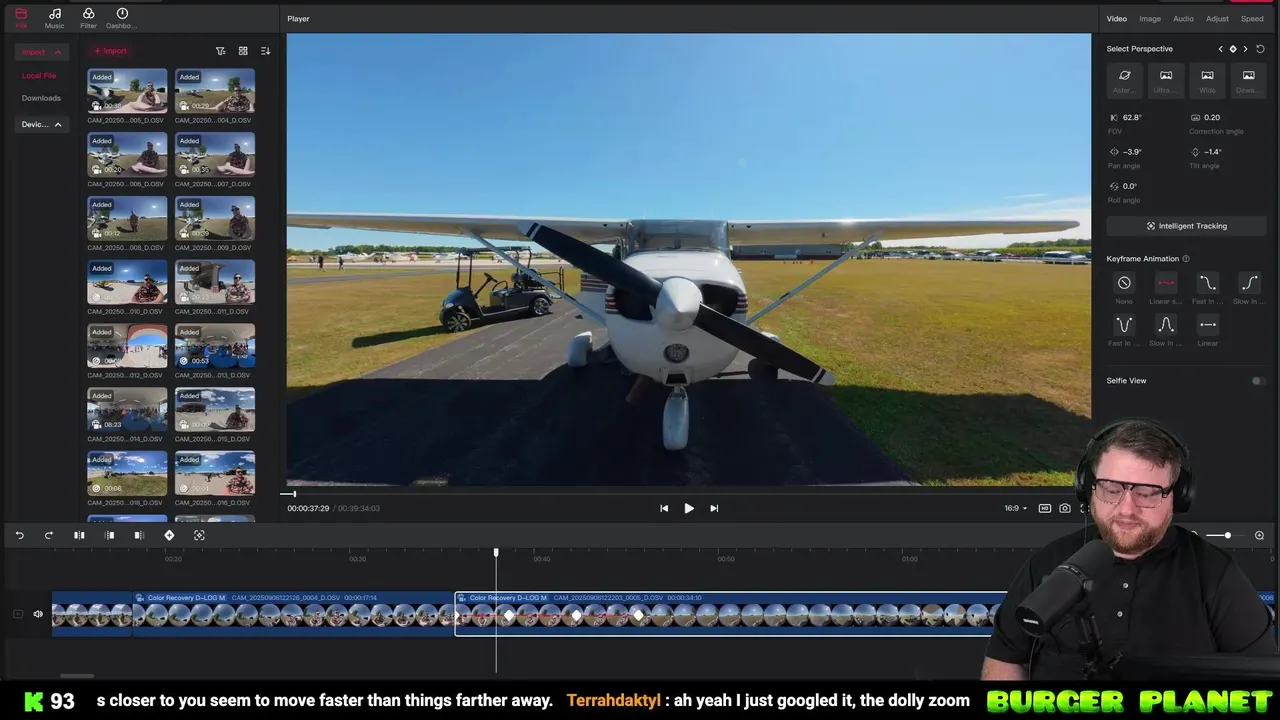
Task: Add perspective keyframe diamond
Action: pos(1233,49)
